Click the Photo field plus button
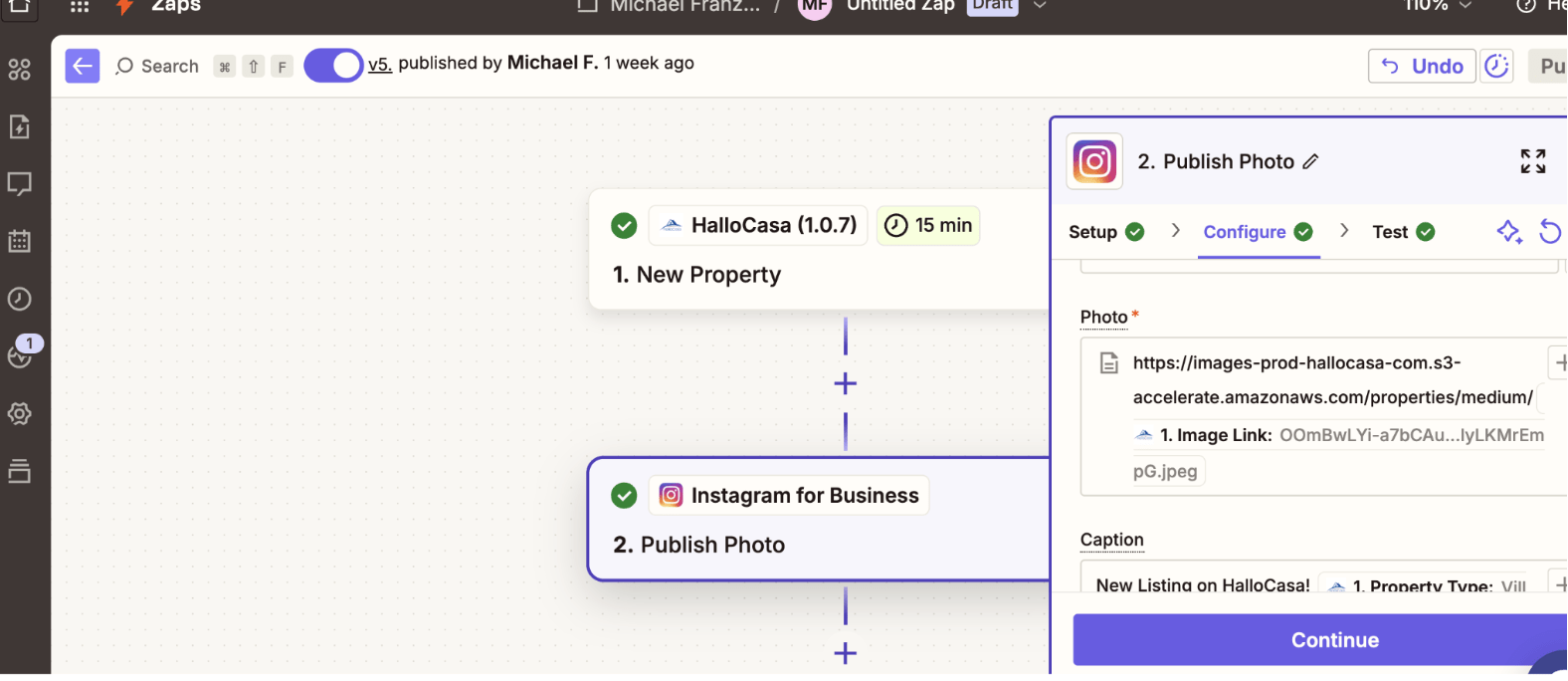Image resolution: width=1568 pixels, height=681 pixels. click(x=1559, y=362)
